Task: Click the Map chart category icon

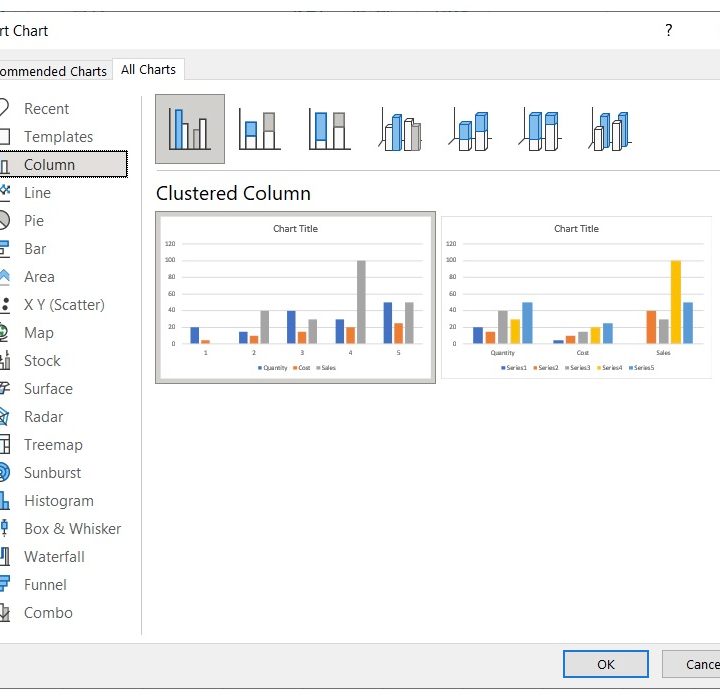Action: (x=5, y=333)
